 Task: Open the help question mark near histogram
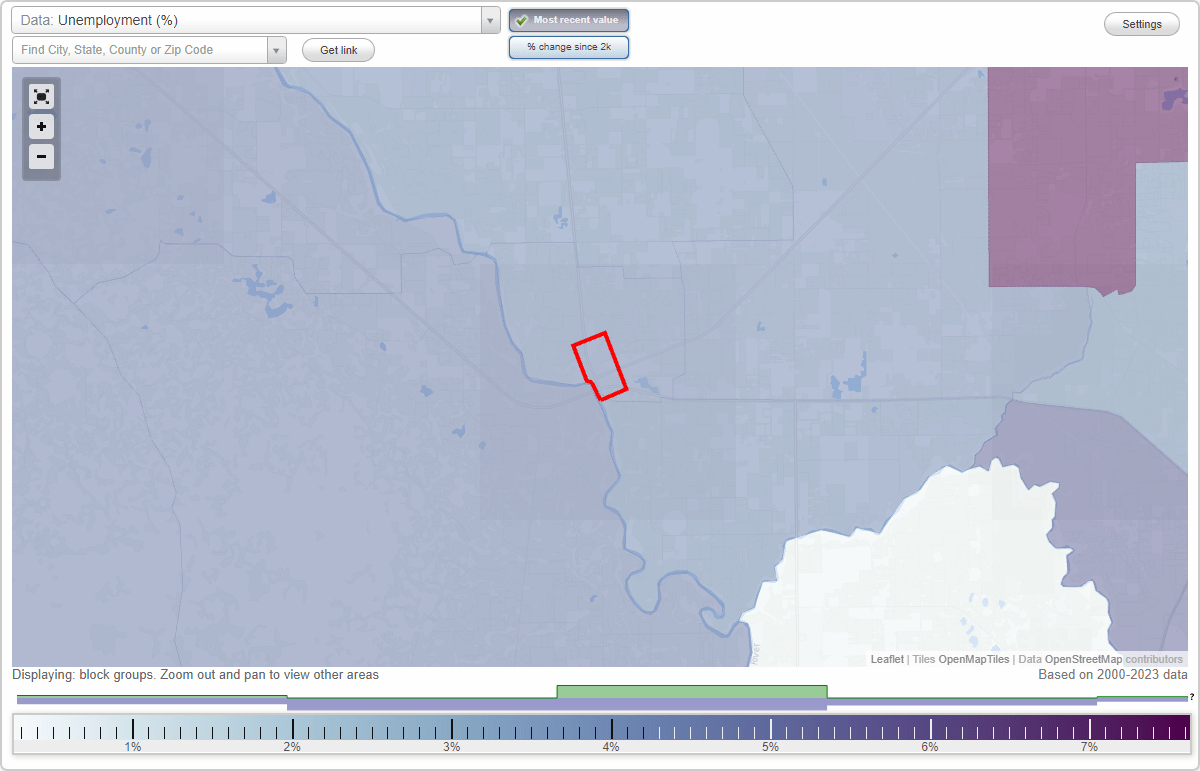1192,696
